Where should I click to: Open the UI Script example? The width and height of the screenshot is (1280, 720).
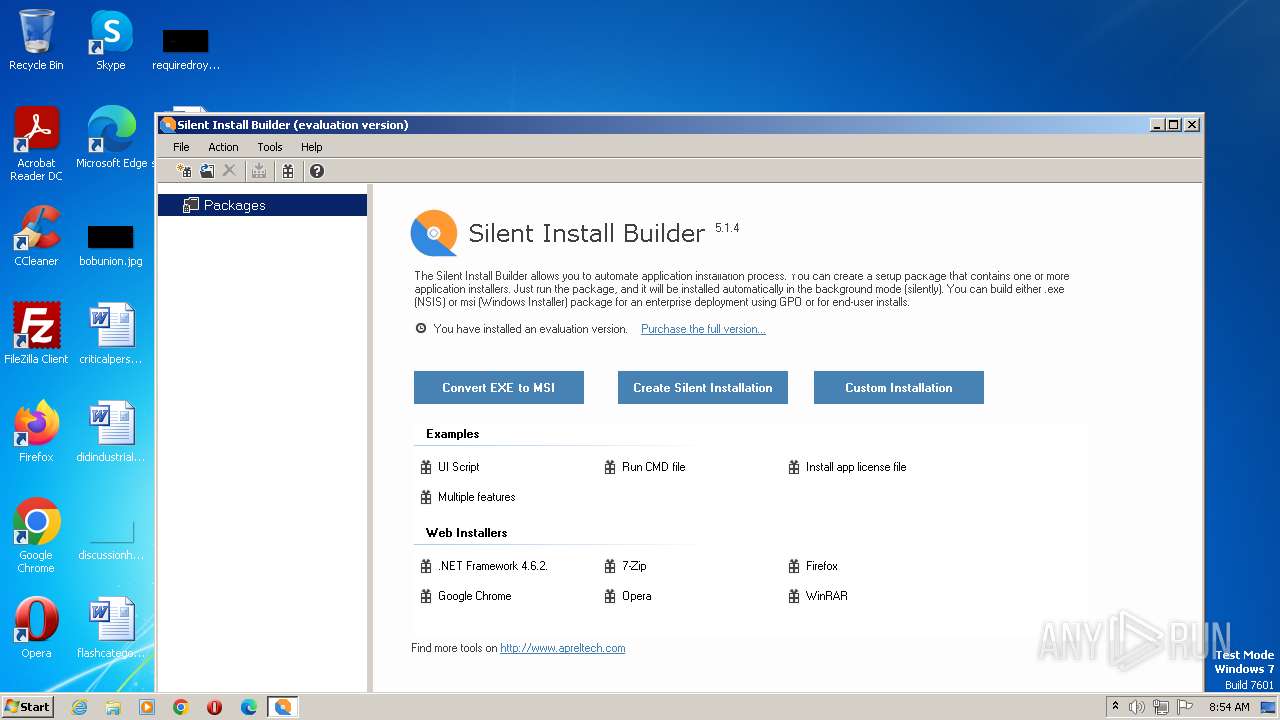pos(458,467)
